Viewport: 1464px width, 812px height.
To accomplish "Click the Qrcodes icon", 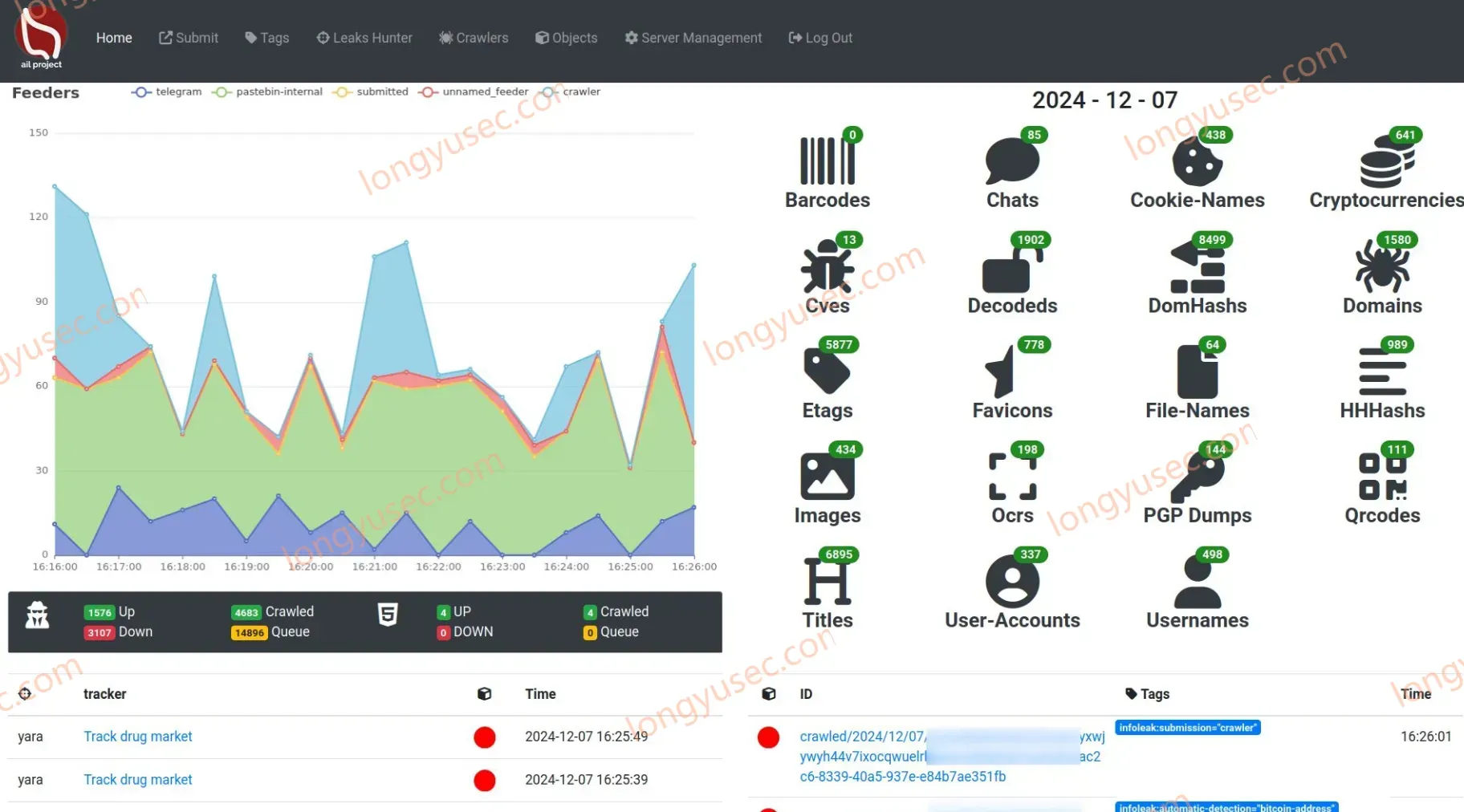I will pos(1382,477).
